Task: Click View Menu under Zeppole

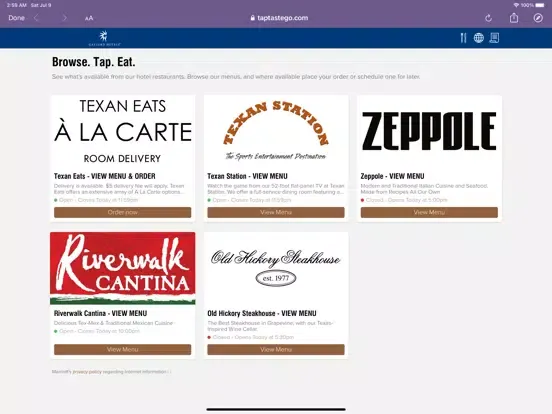Action: [429, 212]
